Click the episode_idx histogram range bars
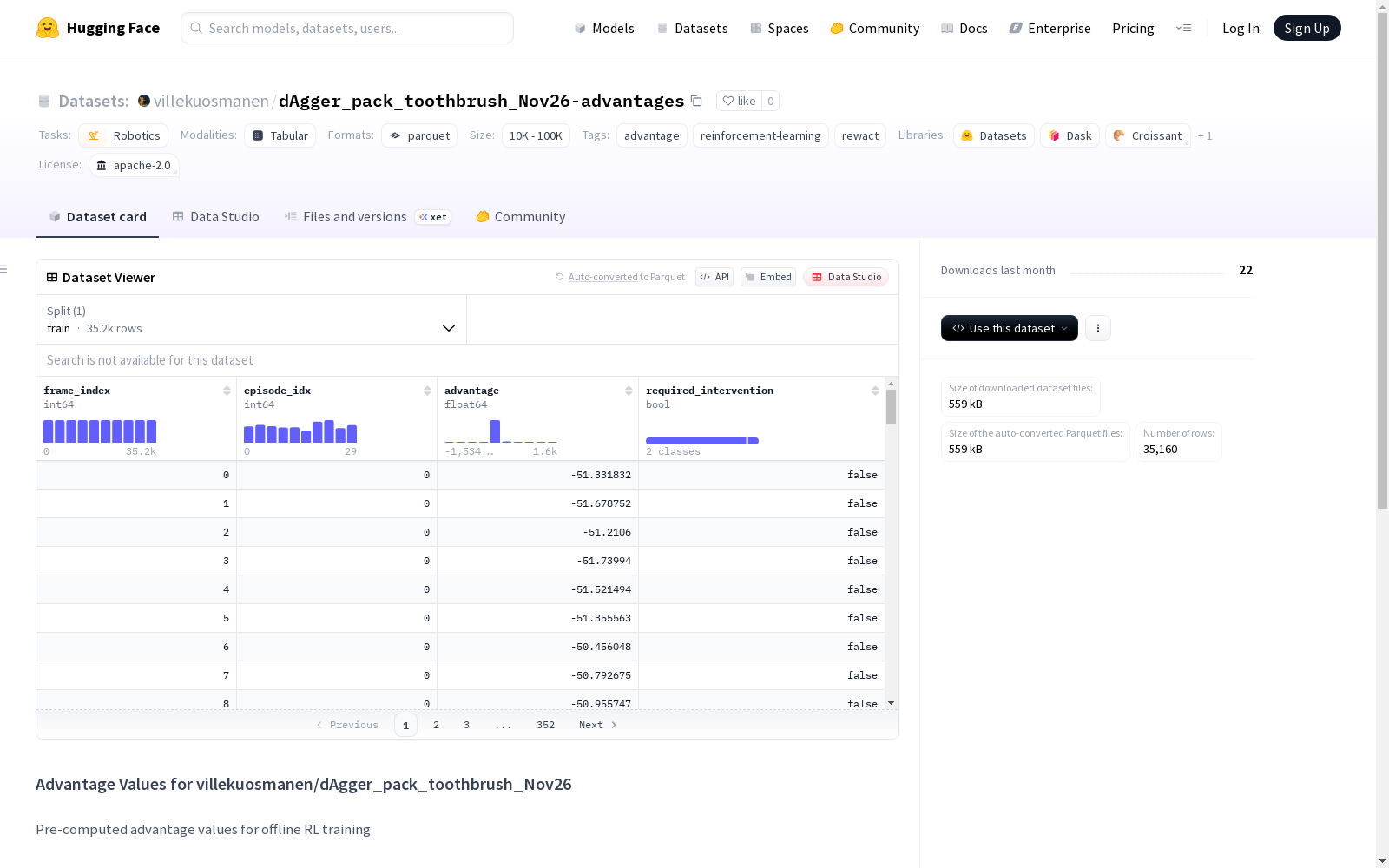The height and width of the screenshot is (868, 1389). (x=300, y=431)
